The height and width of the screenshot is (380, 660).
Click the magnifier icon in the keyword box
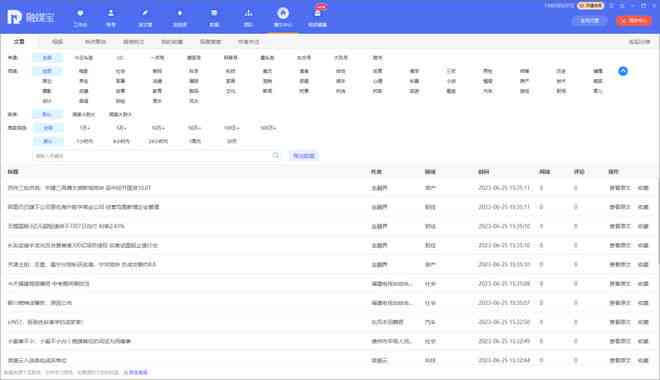pyautogui.click(x=276, y=156)
